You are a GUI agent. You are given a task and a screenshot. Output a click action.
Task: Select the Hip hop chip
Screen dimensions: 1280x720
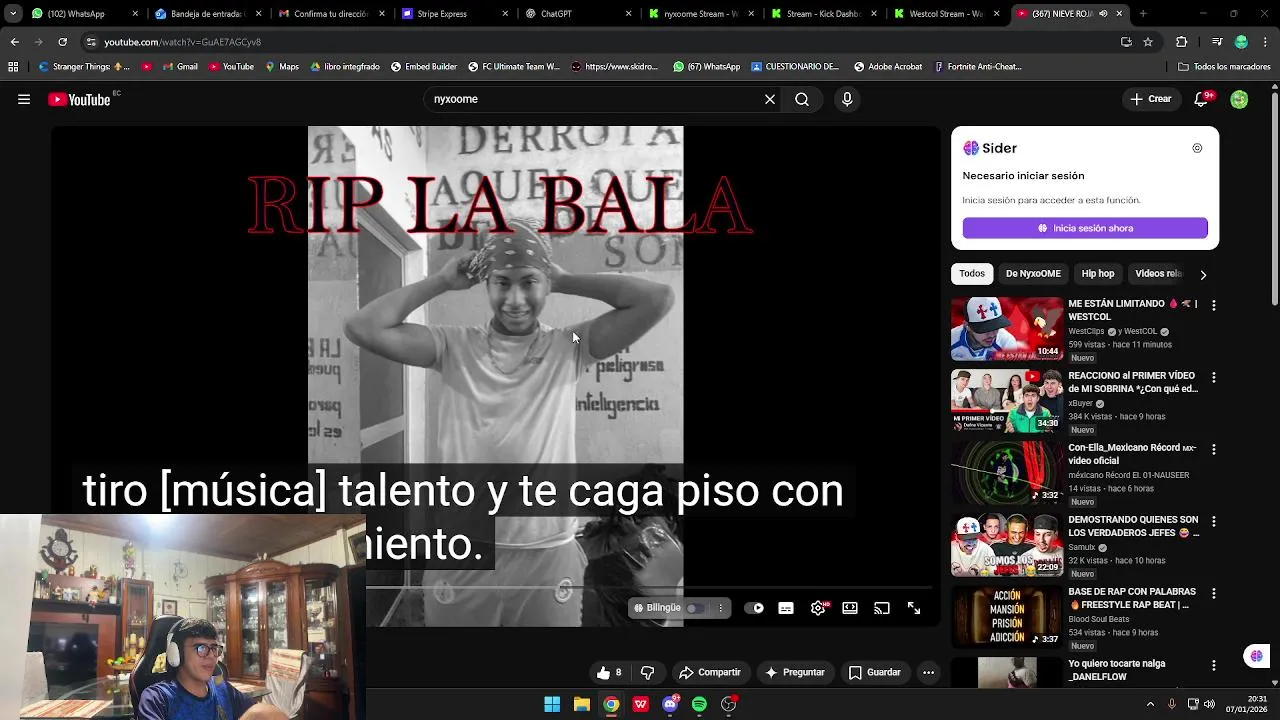point(1098,274)
